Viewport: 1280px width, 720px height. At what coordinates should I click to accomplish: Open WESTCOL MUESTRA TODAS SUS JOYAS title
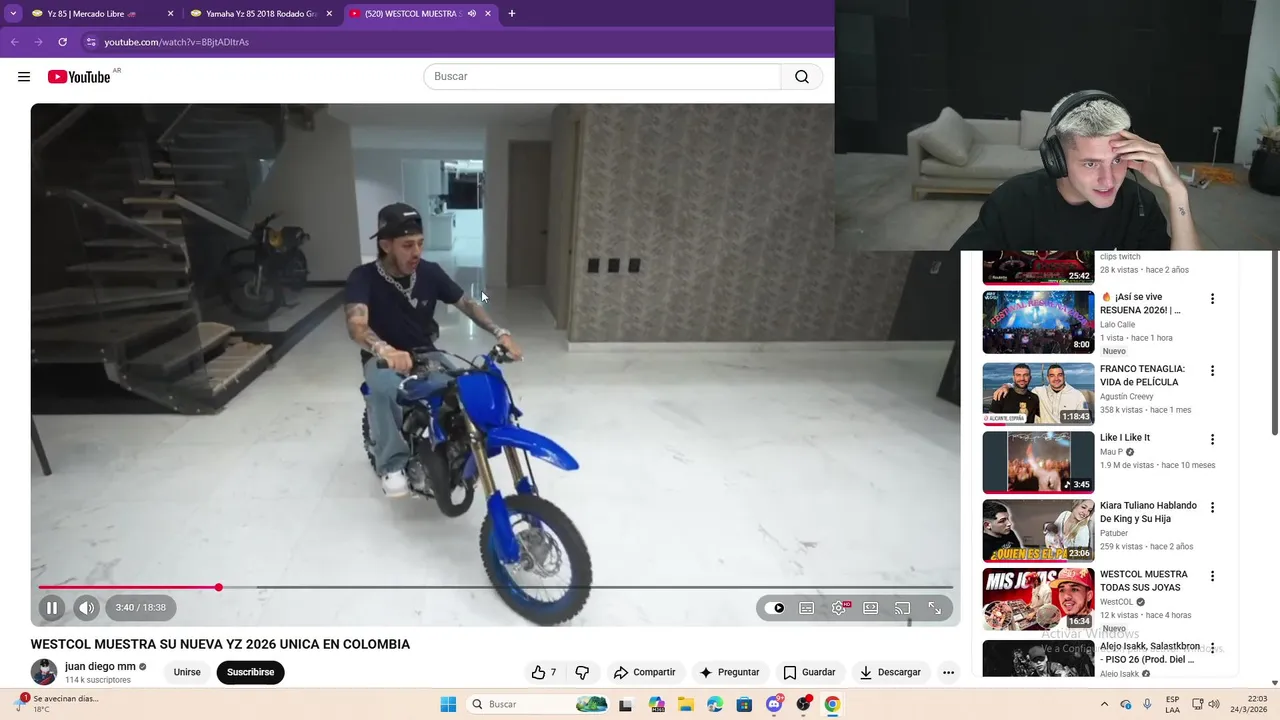1144,581
